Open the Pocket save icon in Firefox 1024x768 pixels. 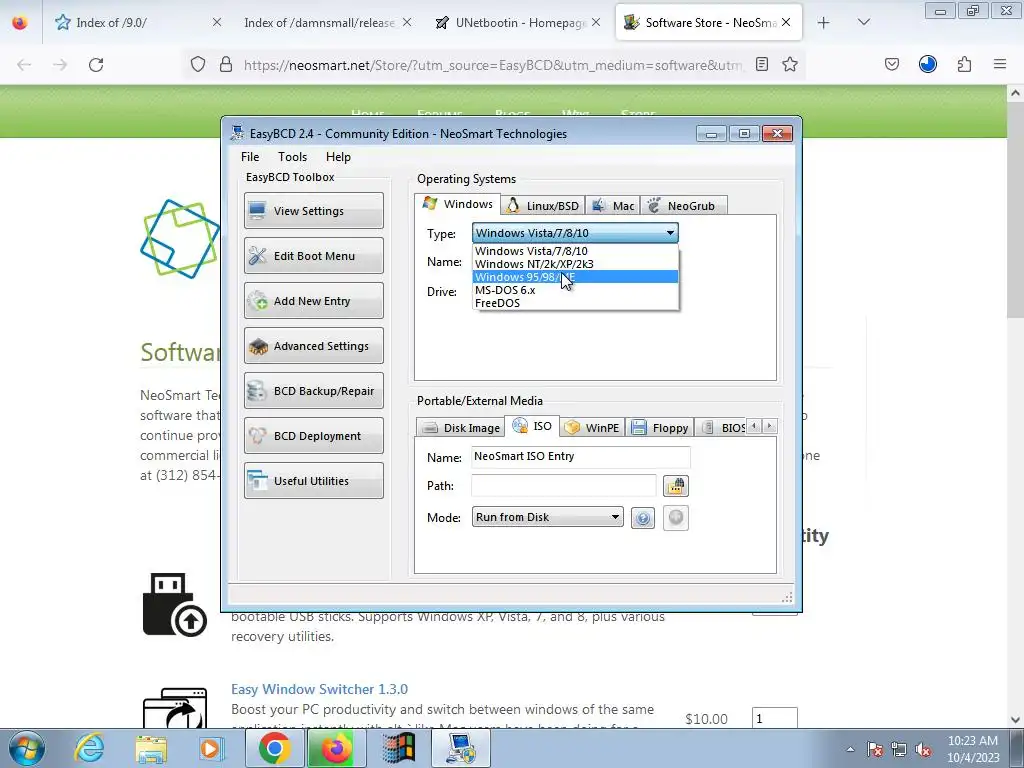891,64
